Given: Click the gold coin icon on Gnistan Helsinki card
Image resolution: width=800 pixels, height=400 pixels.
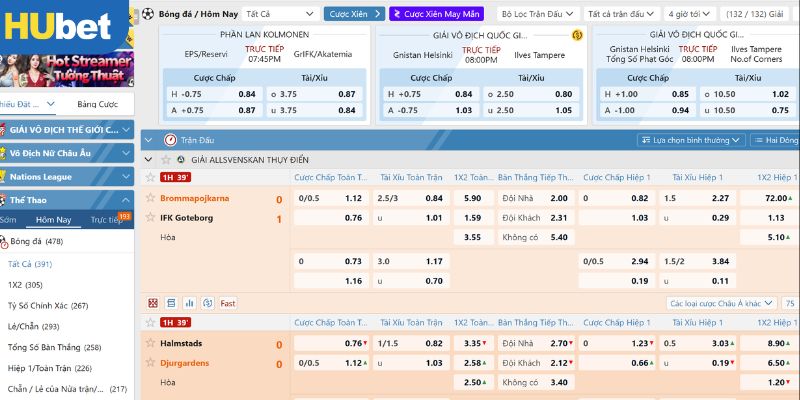Looking at the screenshot, I should click(x=577, y=35).
